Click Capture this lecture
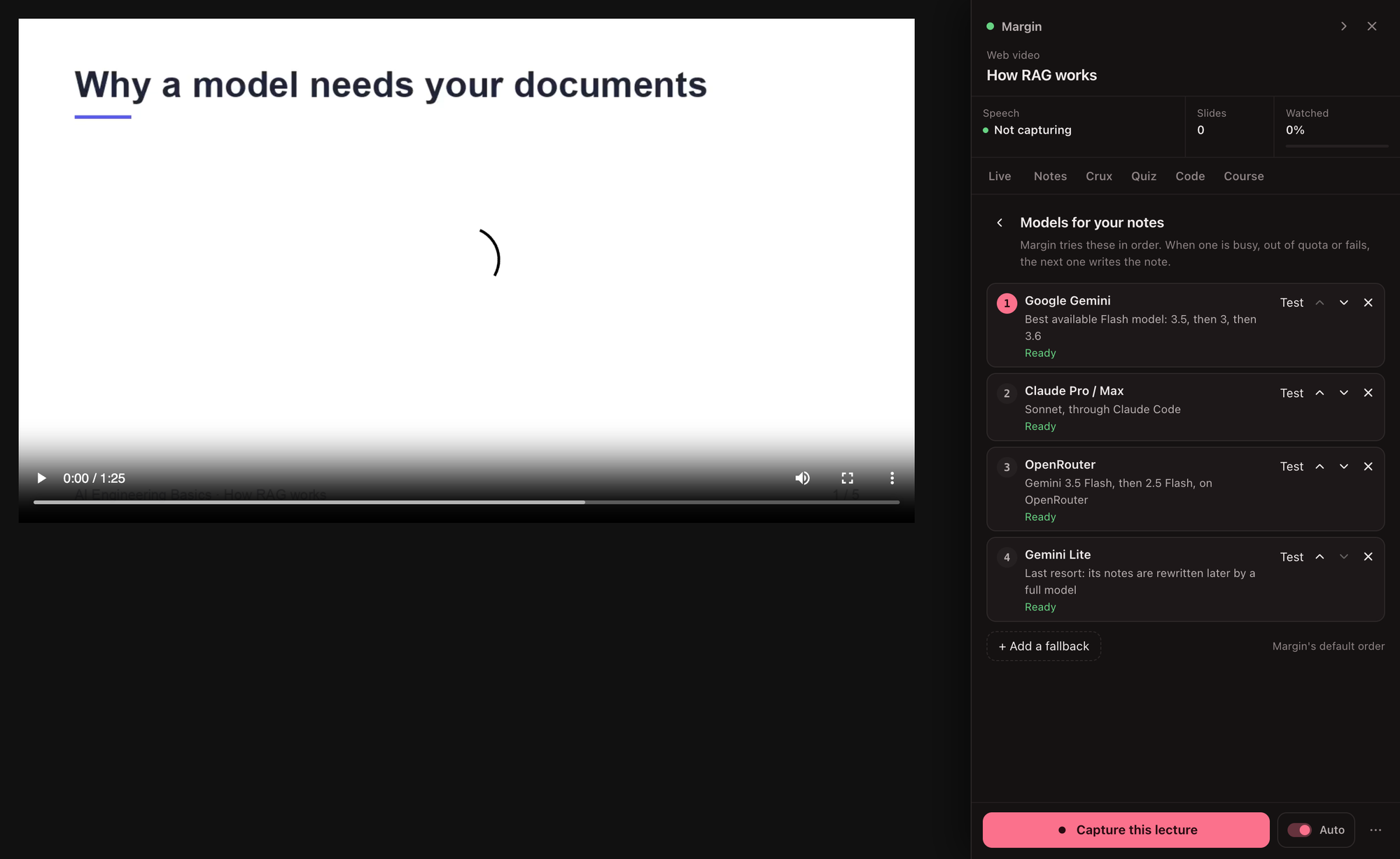 click(1126, 830)
